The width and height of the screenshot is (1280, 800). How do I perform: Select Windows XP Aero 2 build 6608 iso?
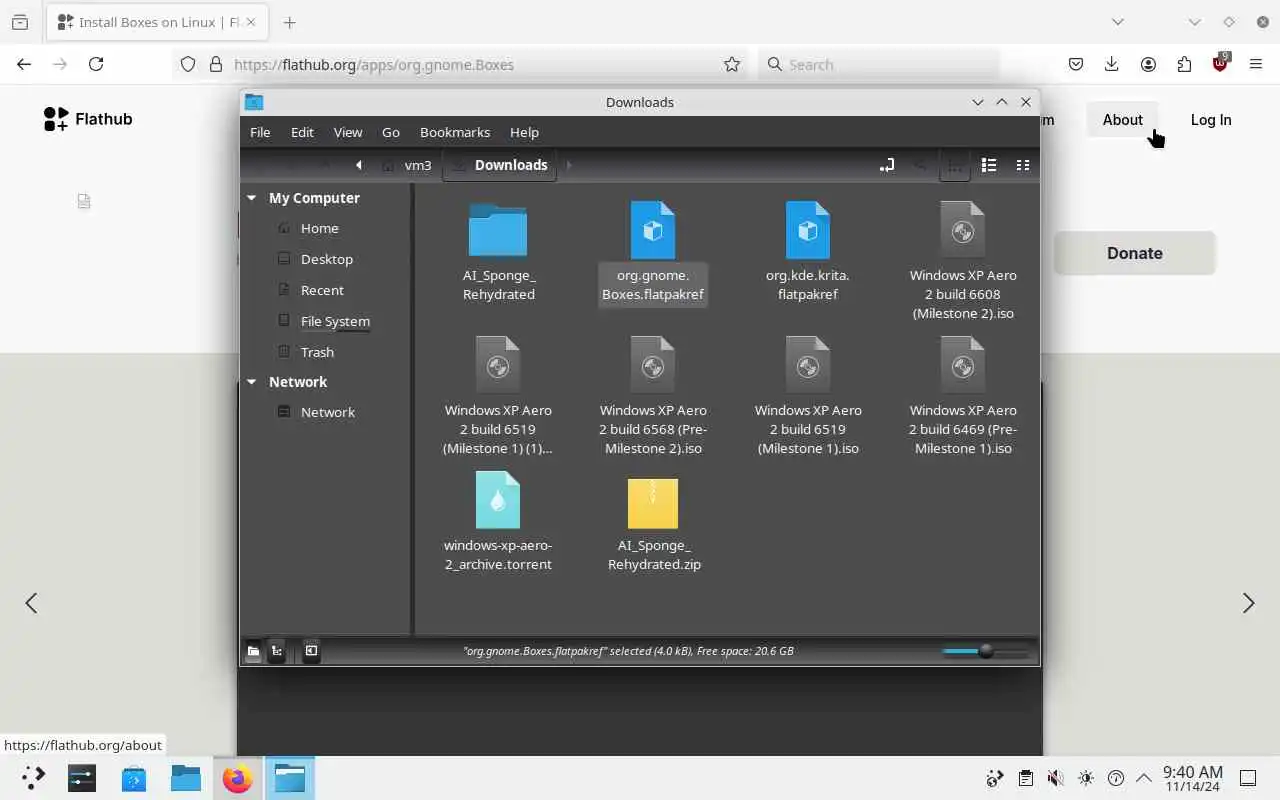pos(963,230)
